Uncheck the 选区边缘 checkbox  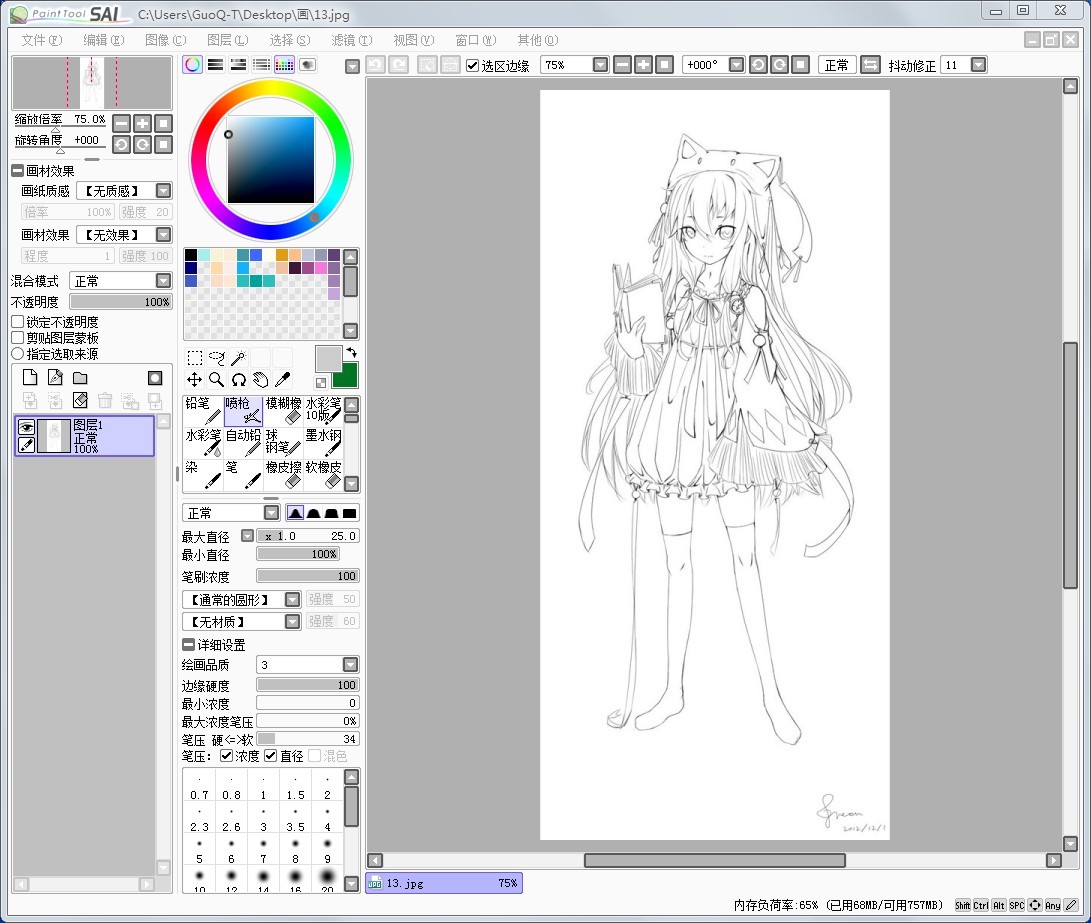[473, 65]
